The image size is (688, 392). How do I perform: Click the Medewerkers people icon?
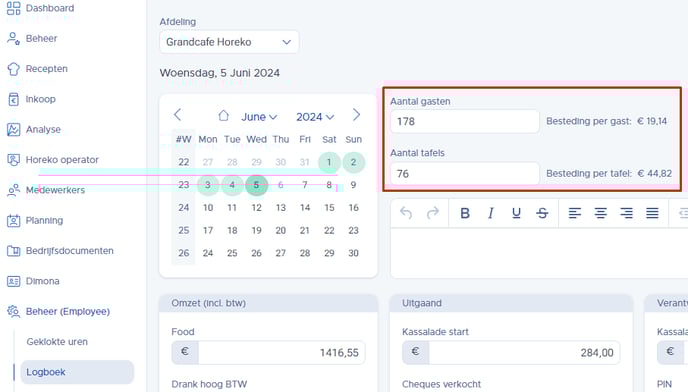(14, 190)
